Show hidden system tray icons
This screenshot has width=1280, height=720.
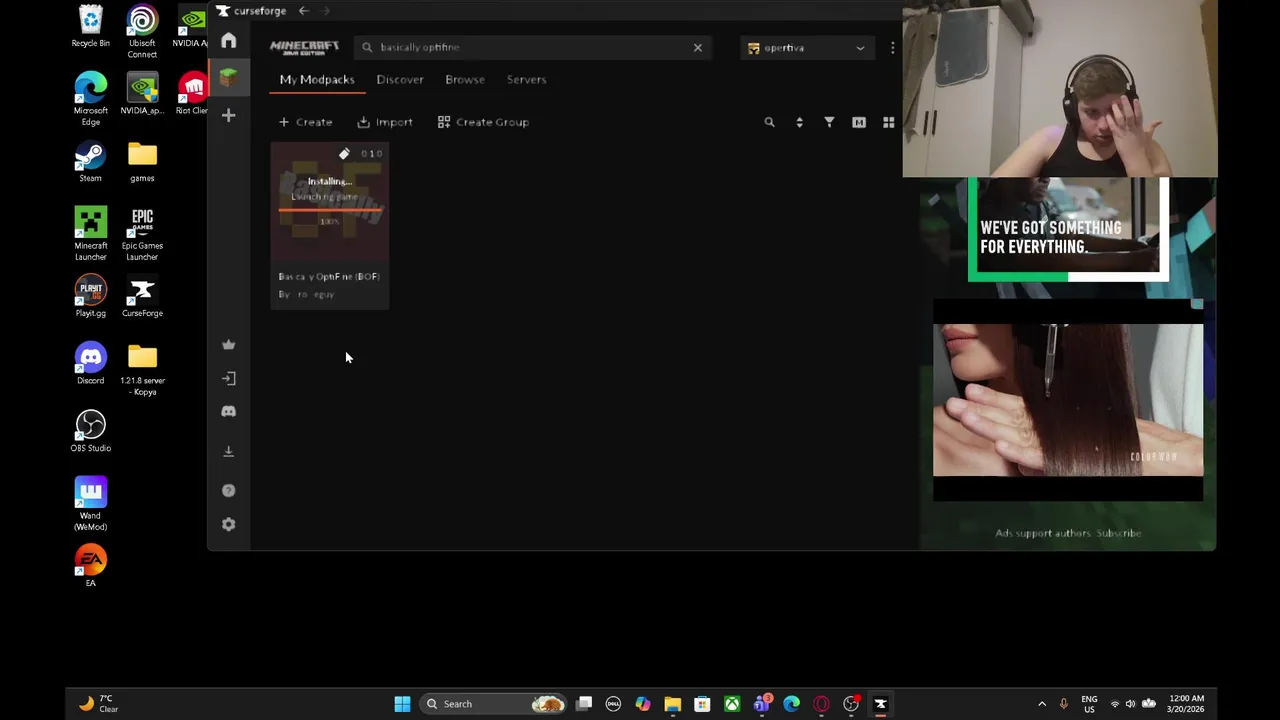1042,704
